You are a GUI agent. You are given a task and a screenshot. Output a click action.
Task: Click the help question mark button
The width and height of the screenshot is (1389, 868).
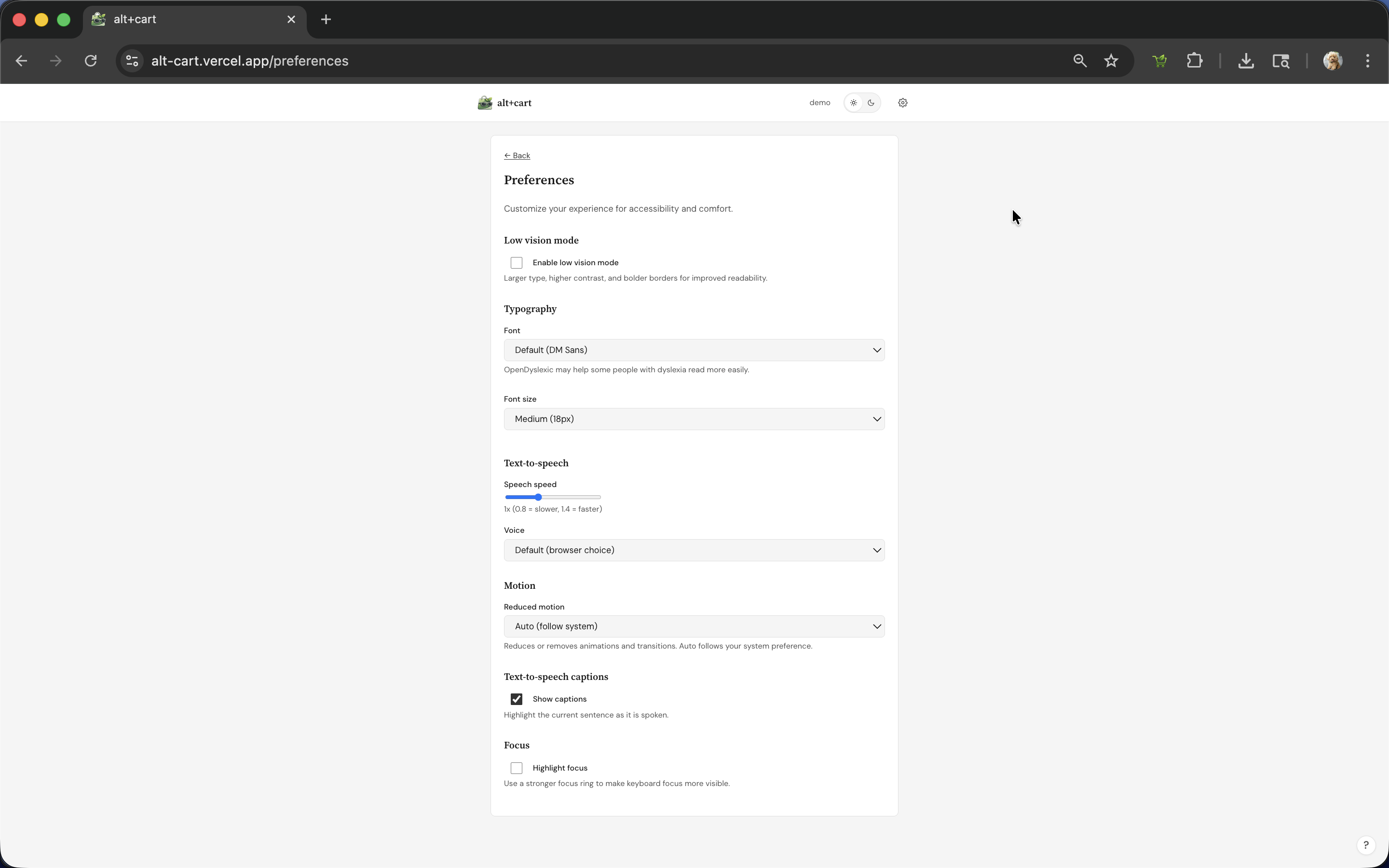point(1365,844)
